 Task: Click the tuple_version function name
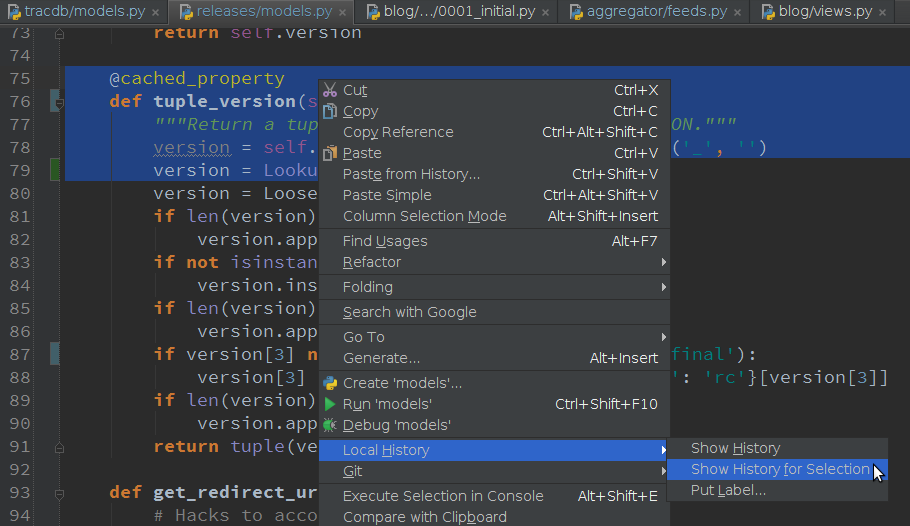[x=225, y=102]
